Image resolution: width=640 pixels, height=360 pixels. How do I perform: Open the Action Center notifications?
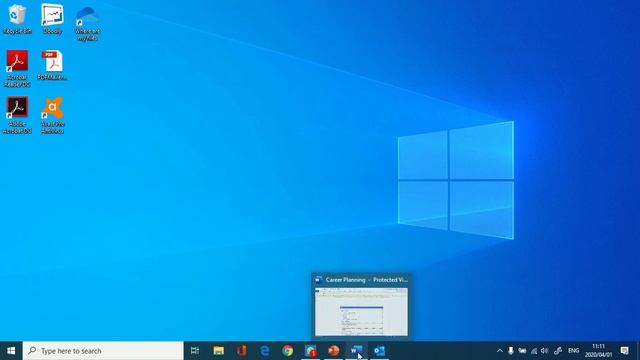[x=624, y=351]
